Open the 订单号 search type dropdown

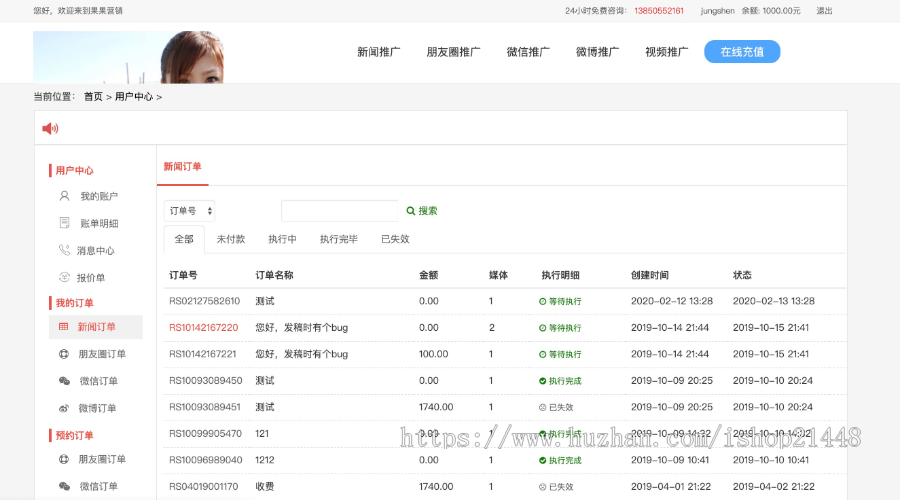point(189,211)
